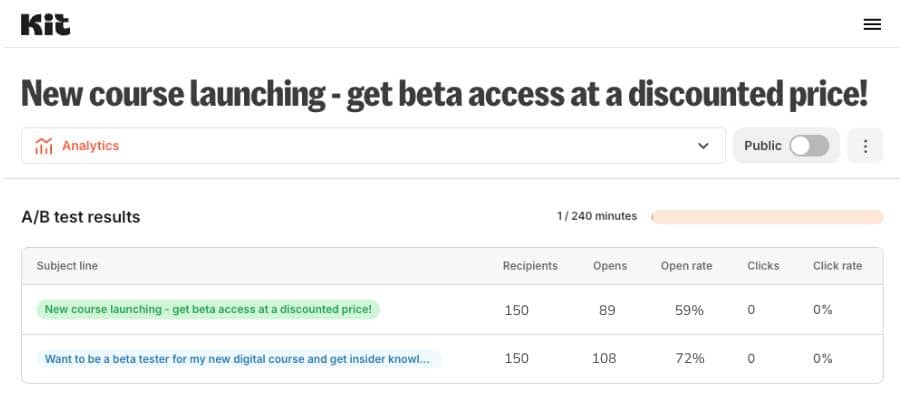900x400 pixels.
Task: Click the 1 / 240 minutes label
Action: [x=596, y=216]
